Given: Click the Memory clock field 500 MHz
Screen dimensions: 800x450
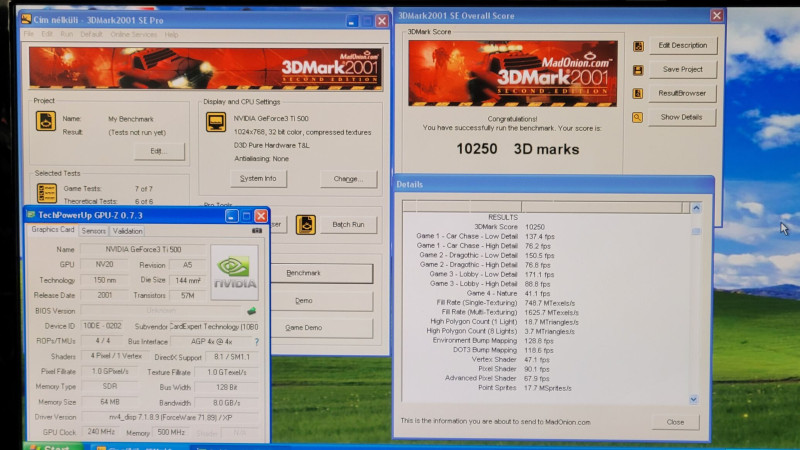Looking at the screenshot, I should coord(171,432).
